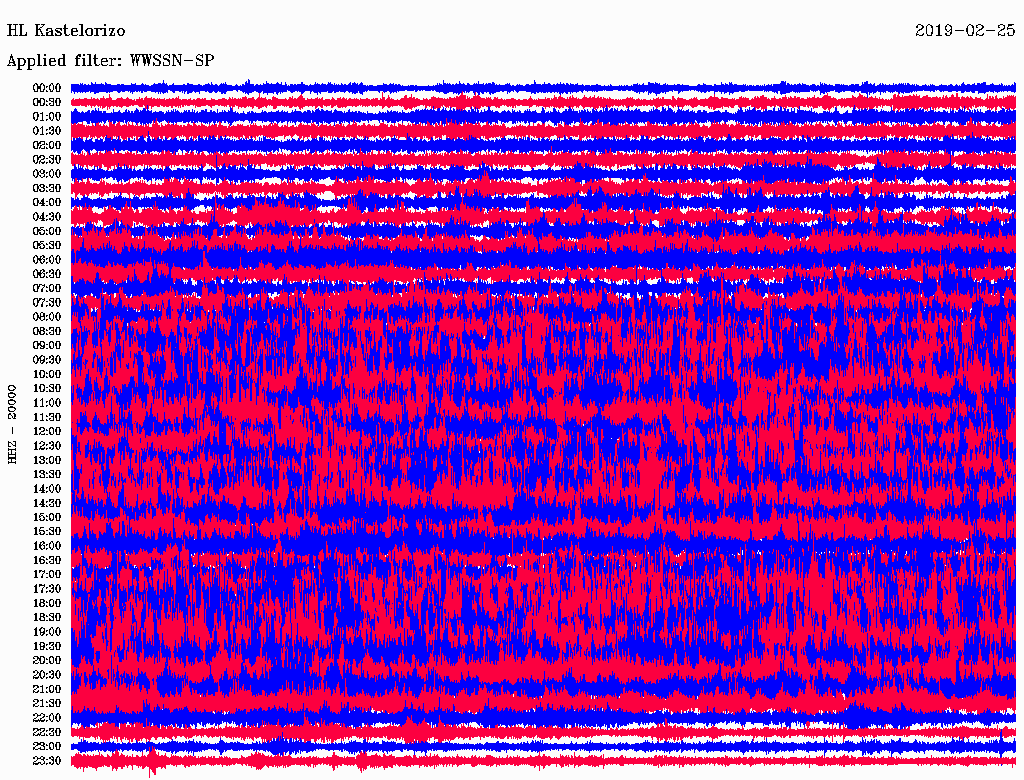1024x780 pixels.
Task: Inspect the red 23:30 seismic trace
Action: tap(543, 761)
